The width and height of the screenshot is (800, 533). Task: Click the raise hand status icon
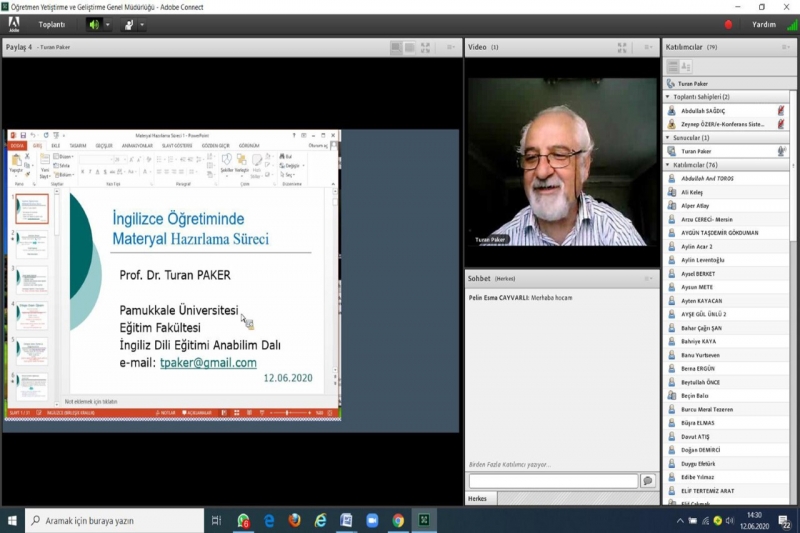point(128,24)
